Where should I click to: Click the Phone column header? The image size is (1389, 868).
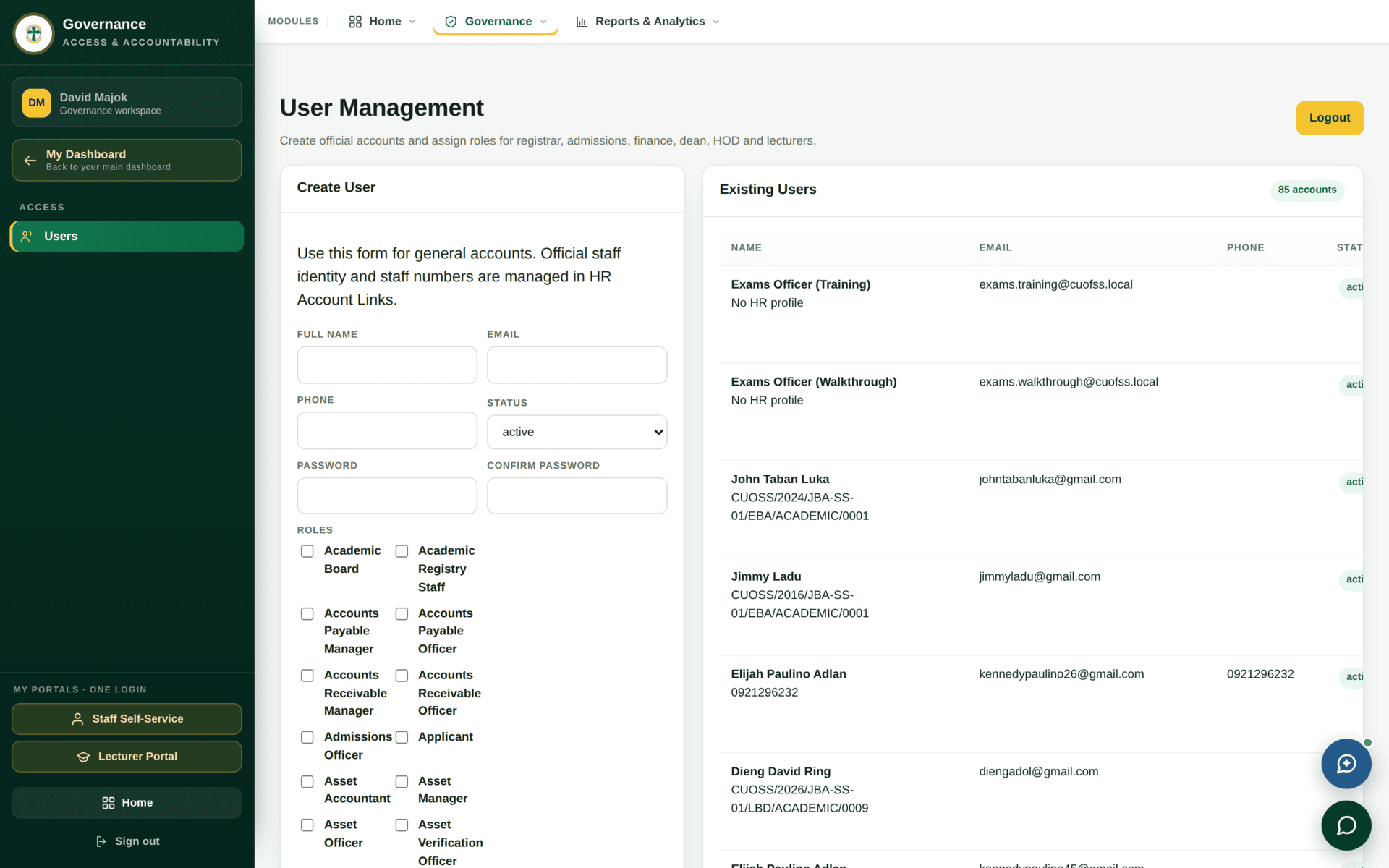pyautogui.click(x=1245, y=247)
